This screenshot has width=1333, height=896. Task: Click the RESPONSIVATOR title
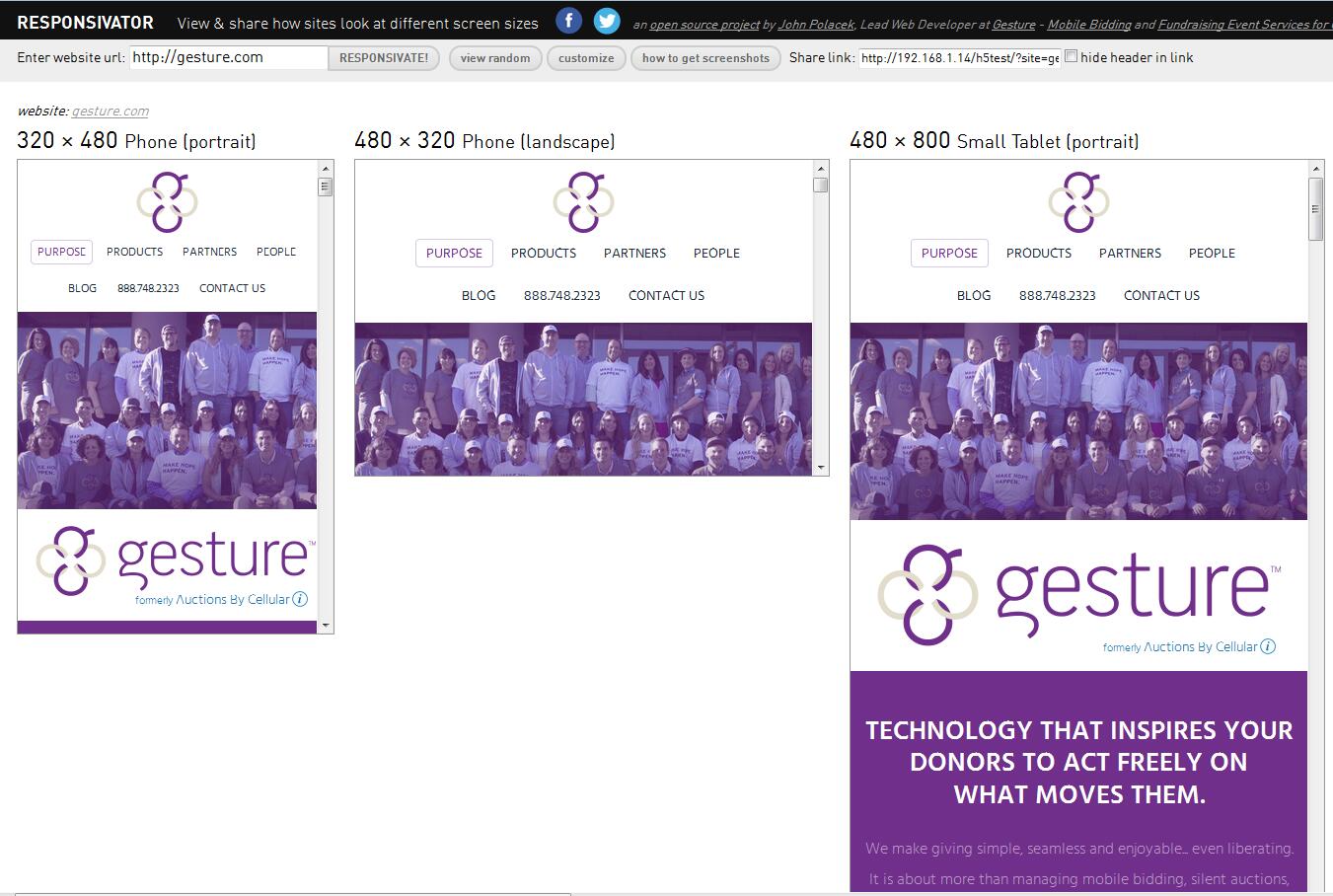point(85,22)
